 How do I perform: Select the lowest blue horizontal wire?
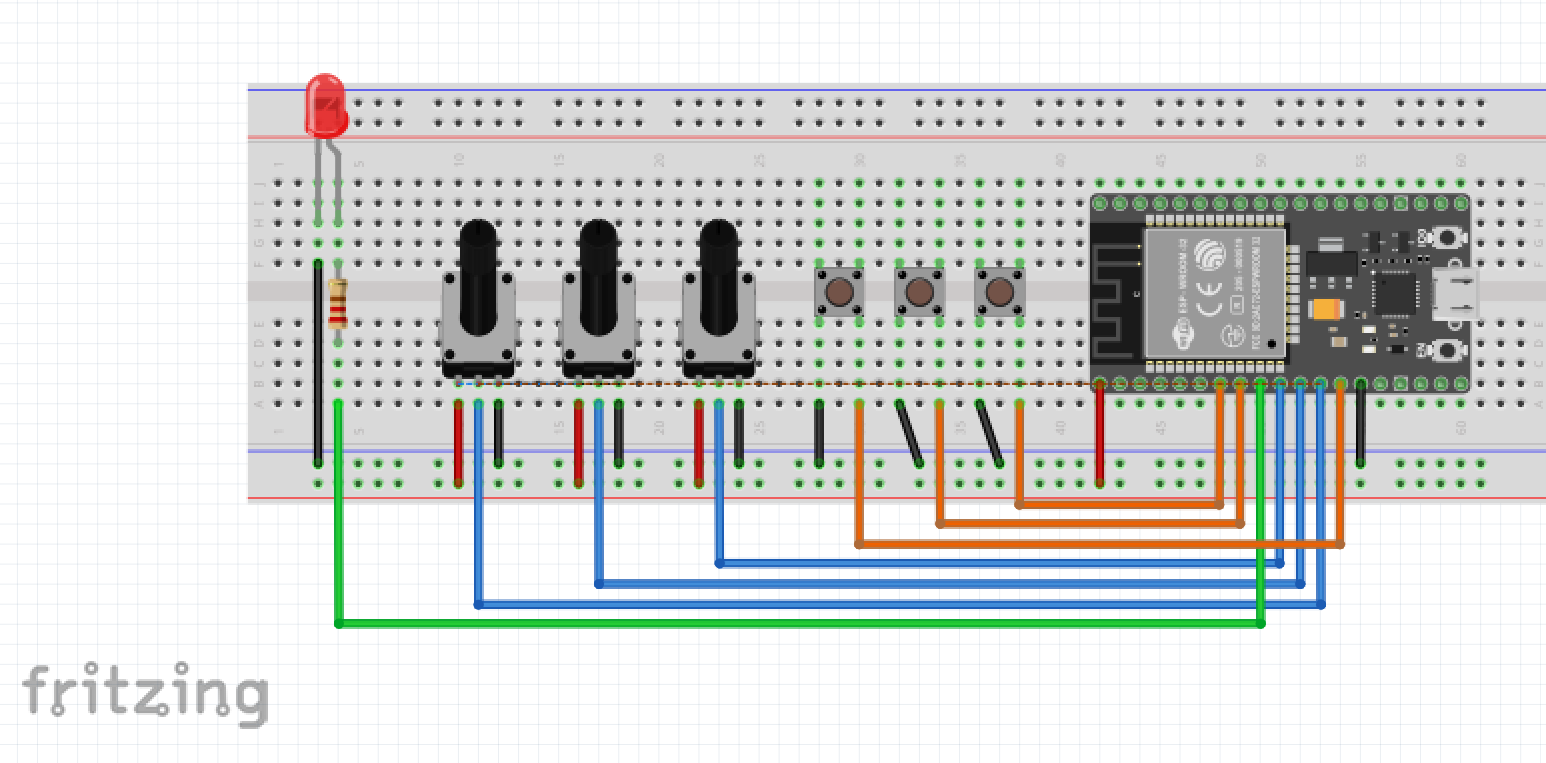(x=899, y=604)
